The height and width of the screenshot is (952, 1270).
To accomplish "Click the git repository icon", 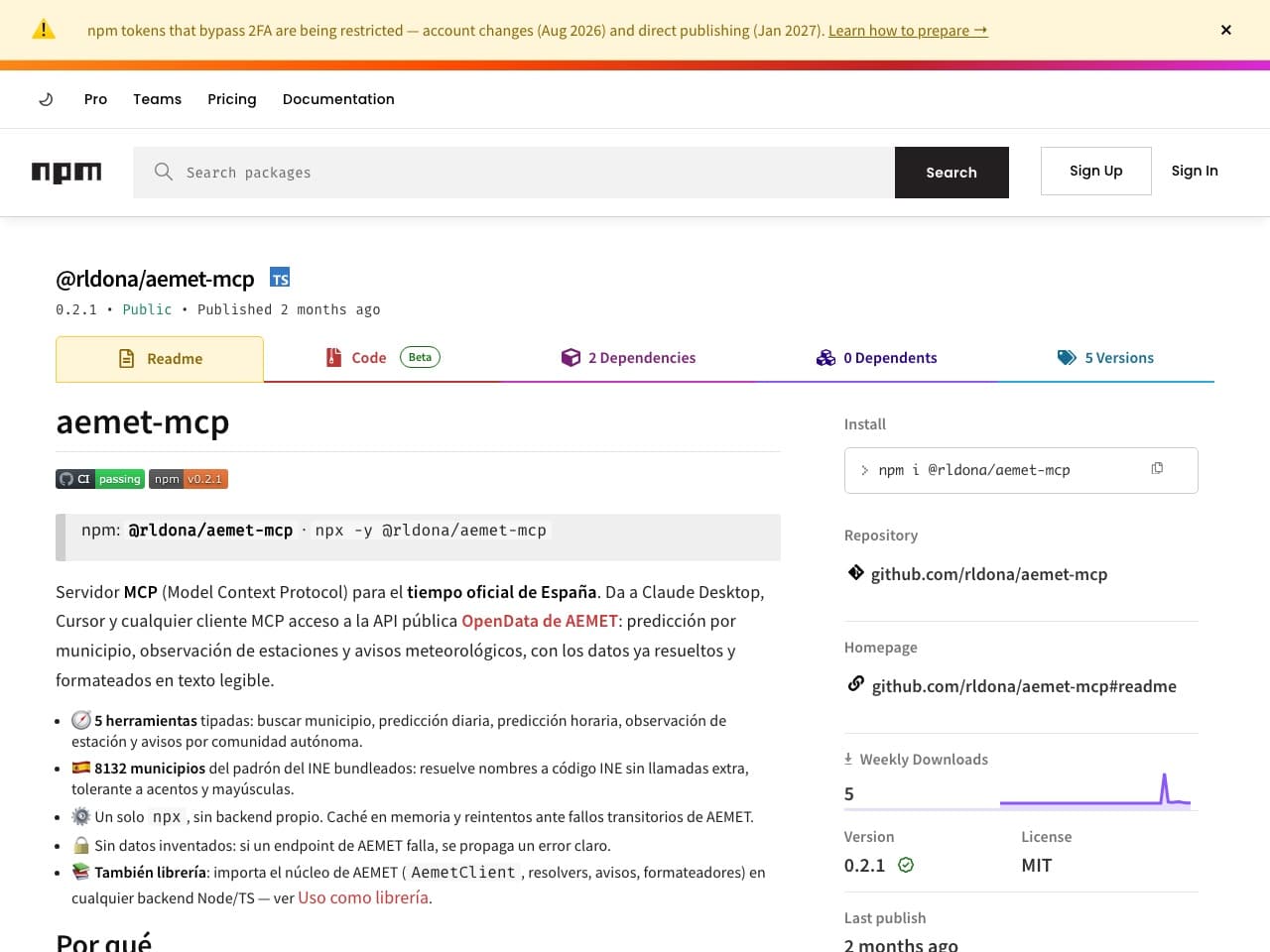I will 856,572.
